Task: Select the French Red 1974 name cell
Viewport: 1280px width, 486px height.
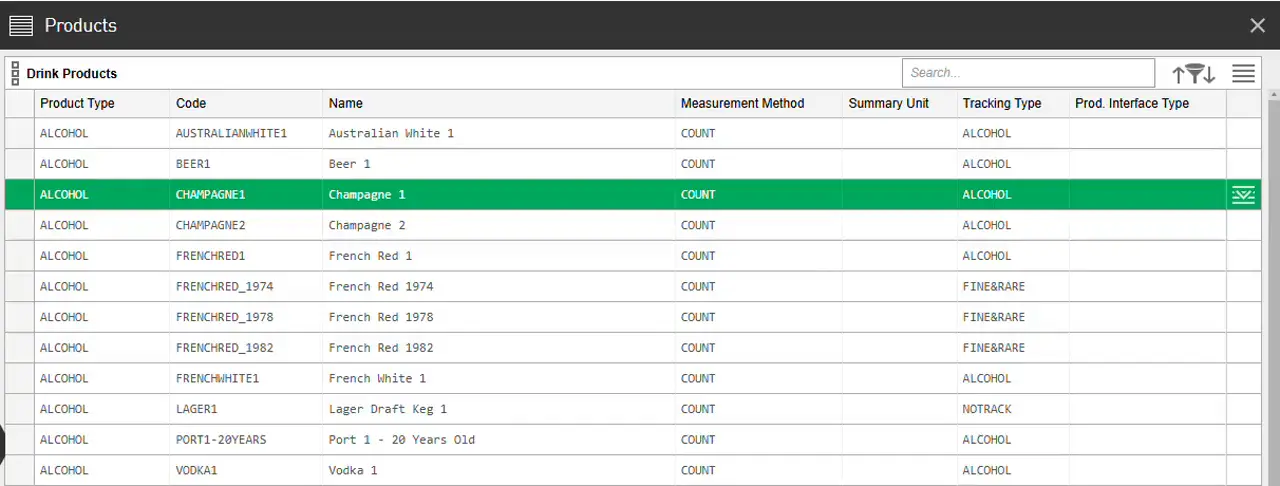Action: pos(499,287)
